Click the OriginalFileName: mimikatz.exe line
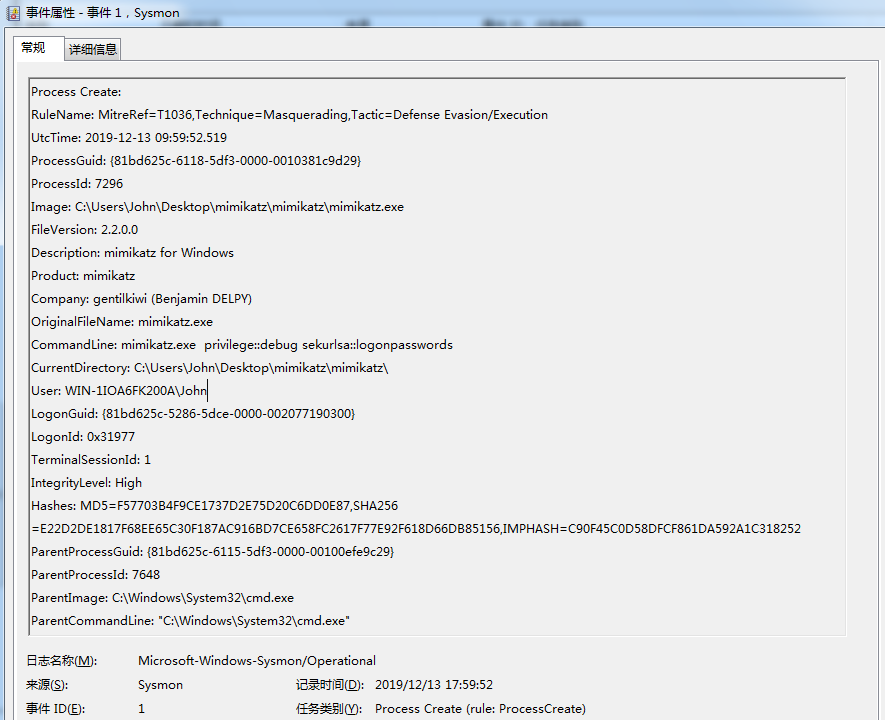The height and width of the screenshot is (720, 885). coord(122,322)
